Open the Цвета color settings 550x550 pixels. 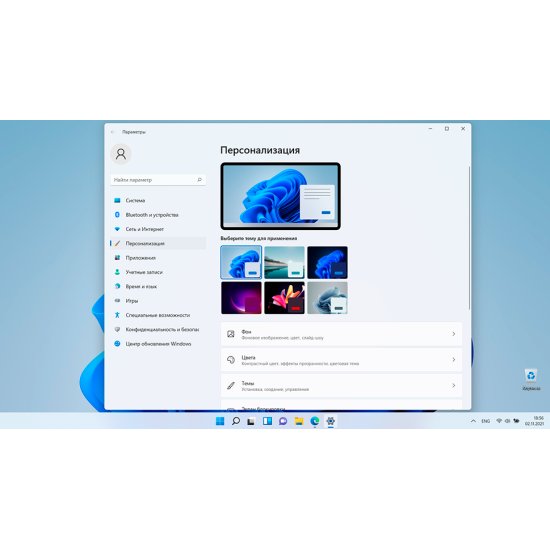tap(341, 360)
